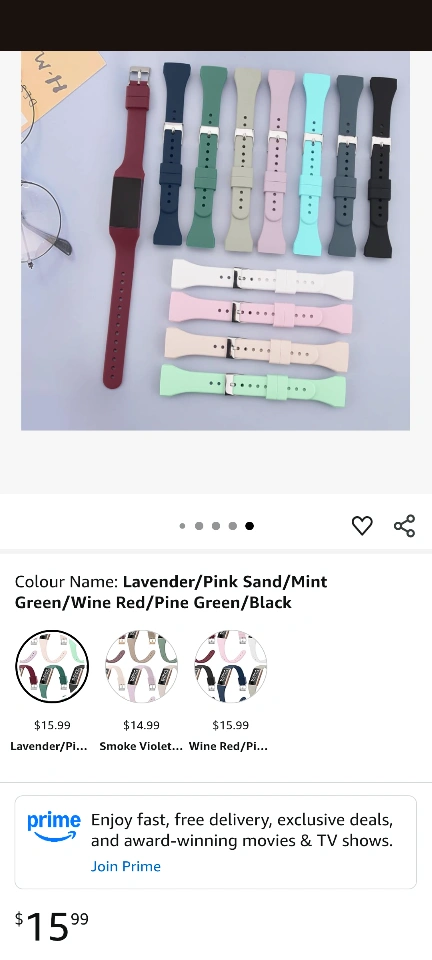Tap the Wine Red/Pi... option label
The image size is (432, 960).
(x=228, y=746)
